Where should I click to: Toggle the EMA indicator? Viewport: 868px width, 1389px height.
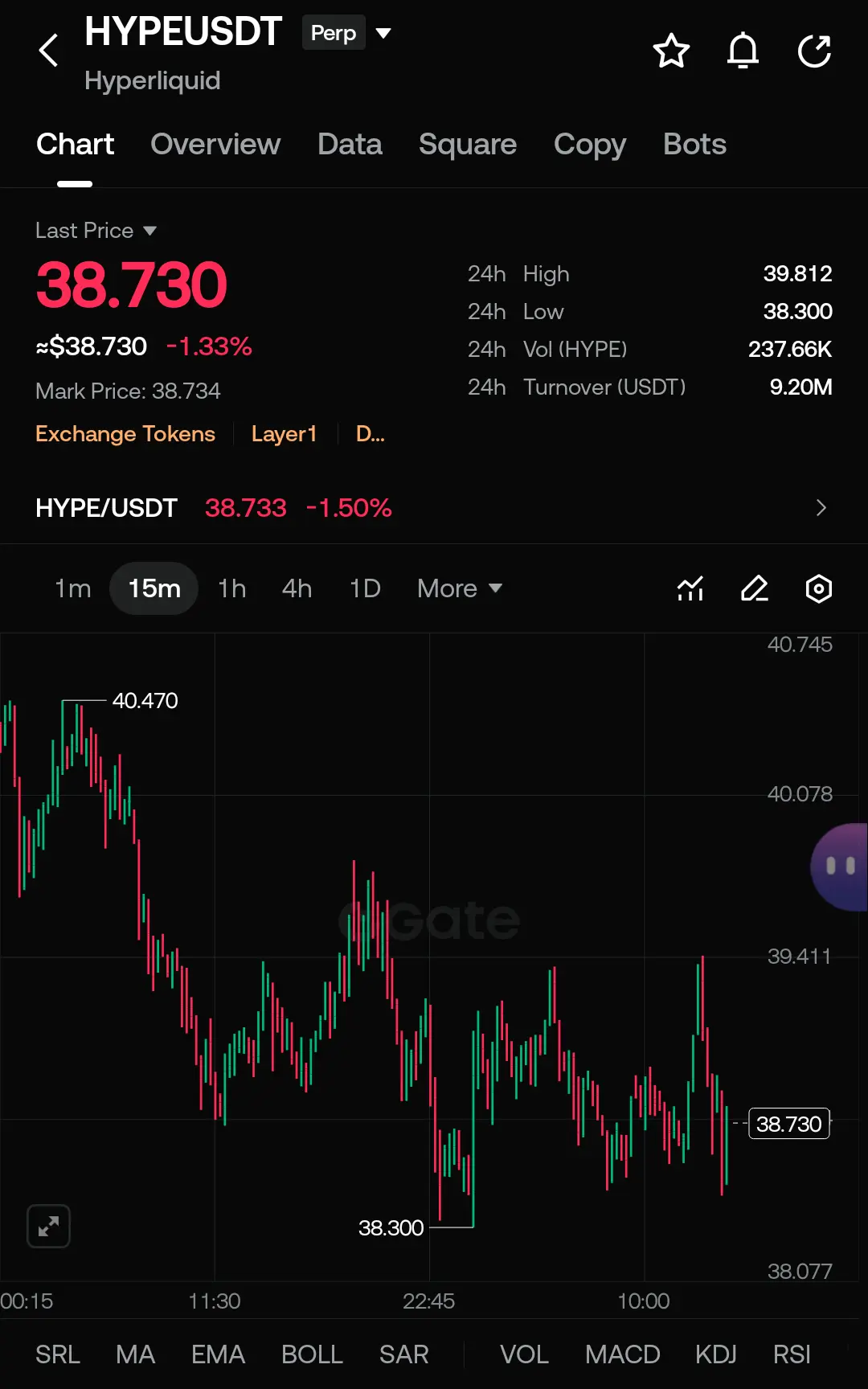click(218, 1354)
